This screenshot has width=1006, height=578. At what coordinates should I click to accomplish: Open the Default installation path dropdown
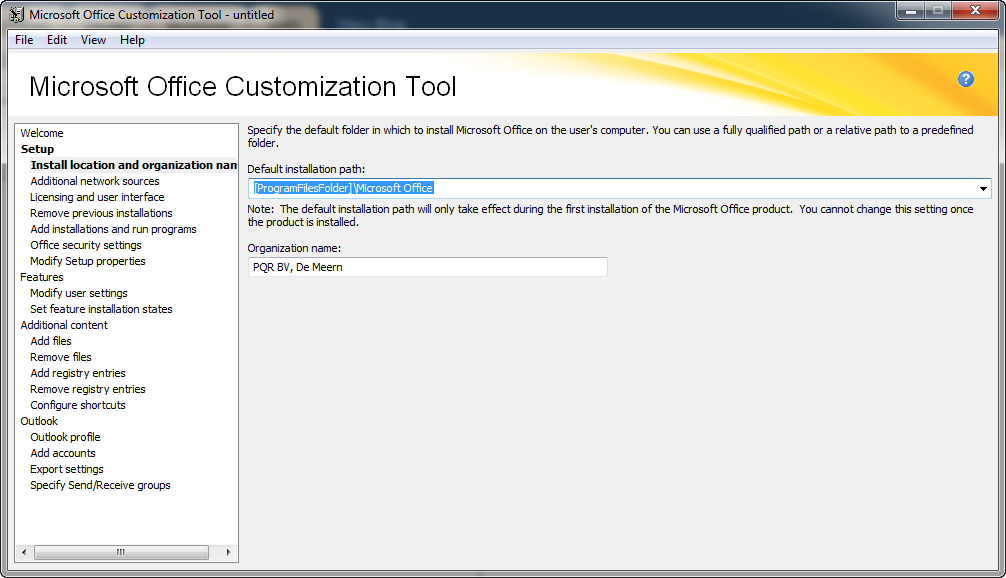pyautogui.click(x=983, y=187)
